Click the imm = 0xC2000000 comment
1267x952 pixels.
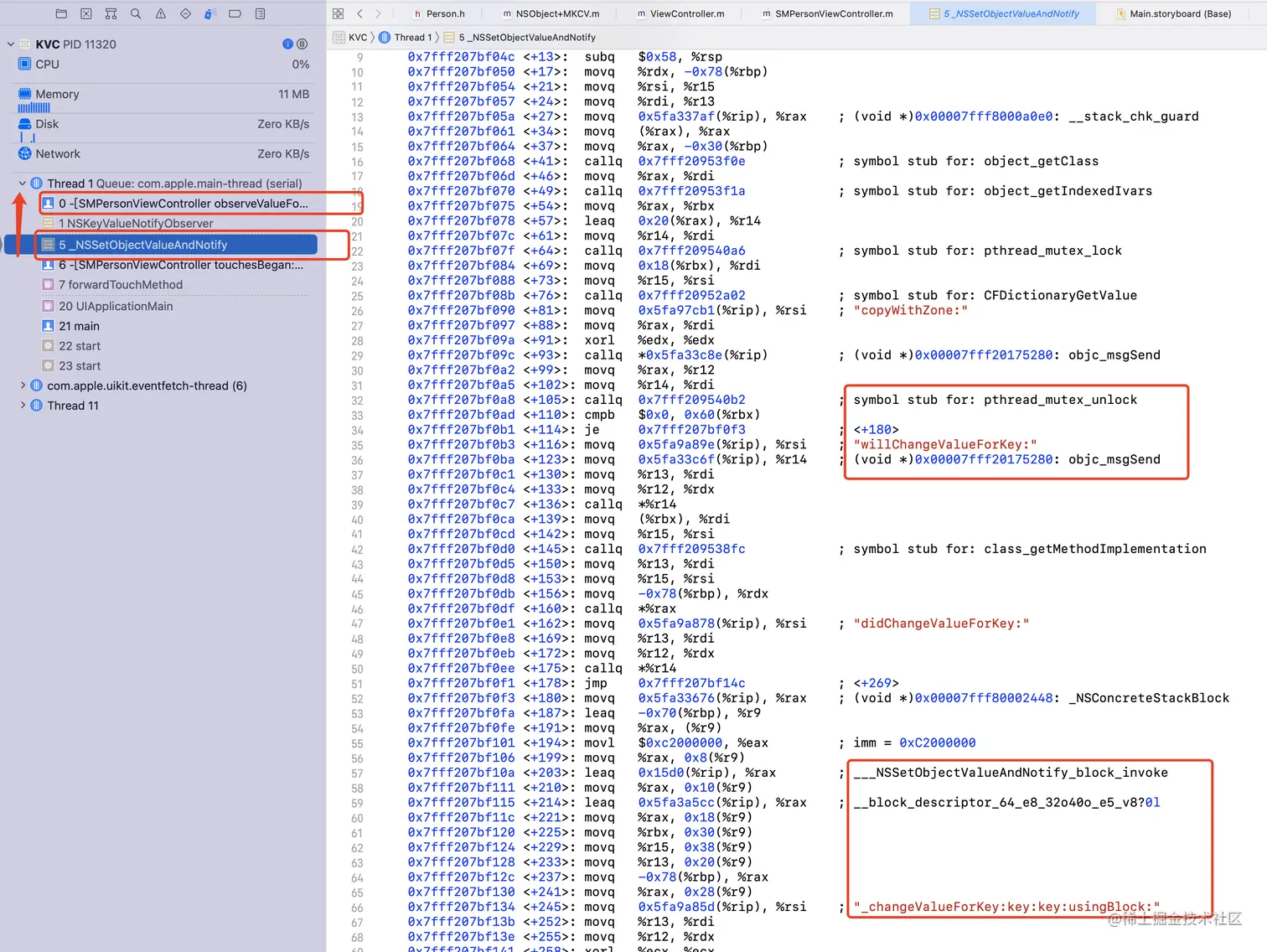click(914, 742)
